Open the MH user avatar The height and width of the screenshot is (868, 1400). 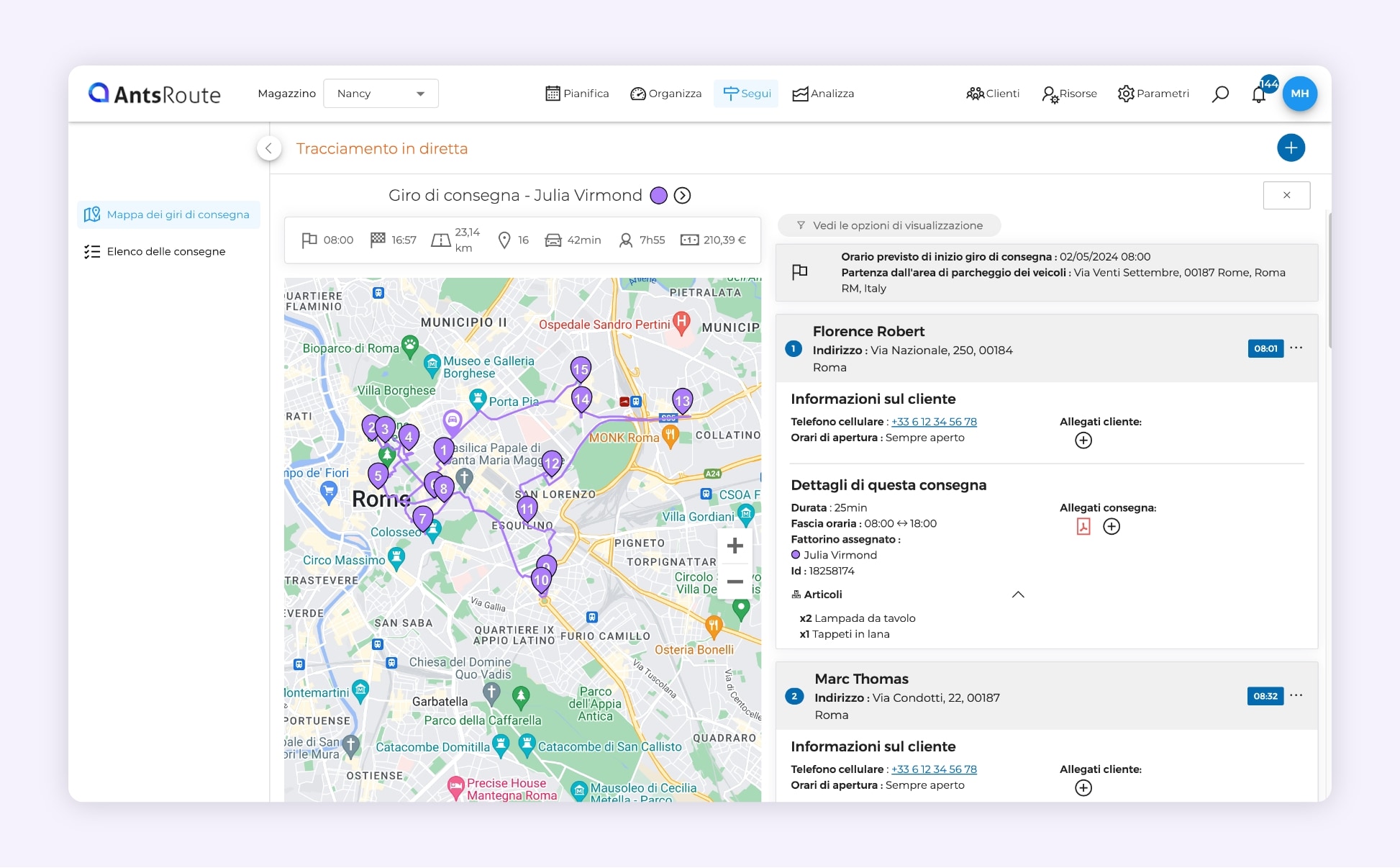click(x=1299, y=94)
